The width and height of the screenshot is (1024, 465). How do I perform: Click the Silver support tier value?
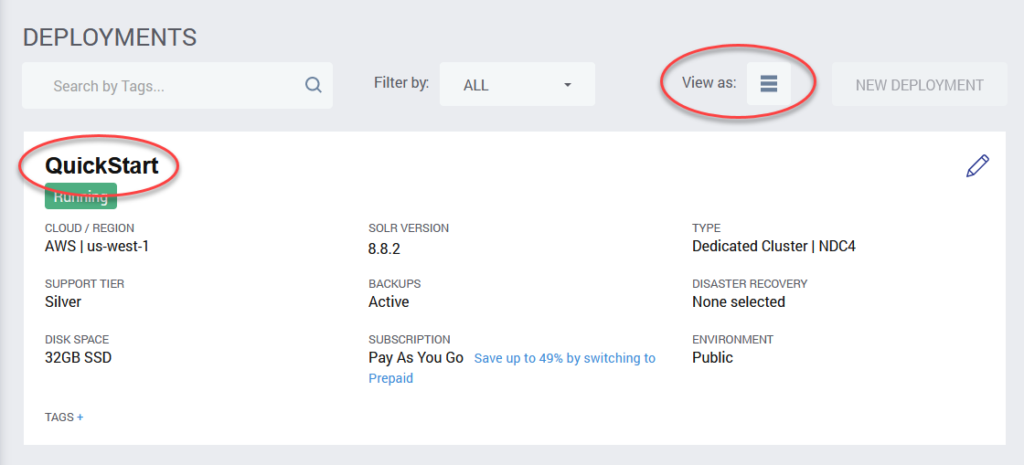pyautogui.click(x=63, y=302)
